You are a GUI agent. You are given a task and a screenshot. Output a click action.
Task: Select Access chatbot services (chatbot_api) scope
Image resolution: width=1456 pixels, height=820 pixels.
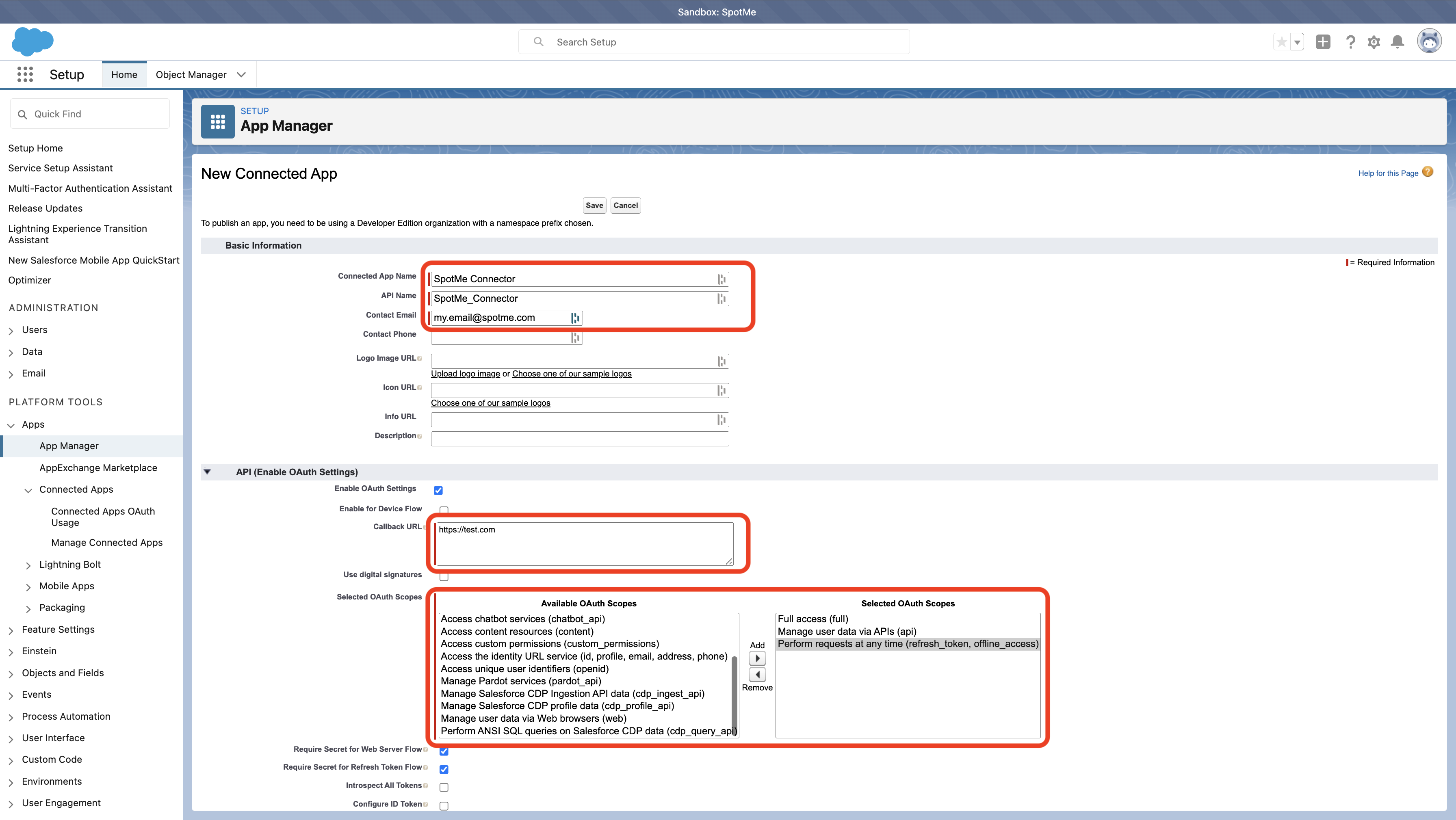[523, 619]
